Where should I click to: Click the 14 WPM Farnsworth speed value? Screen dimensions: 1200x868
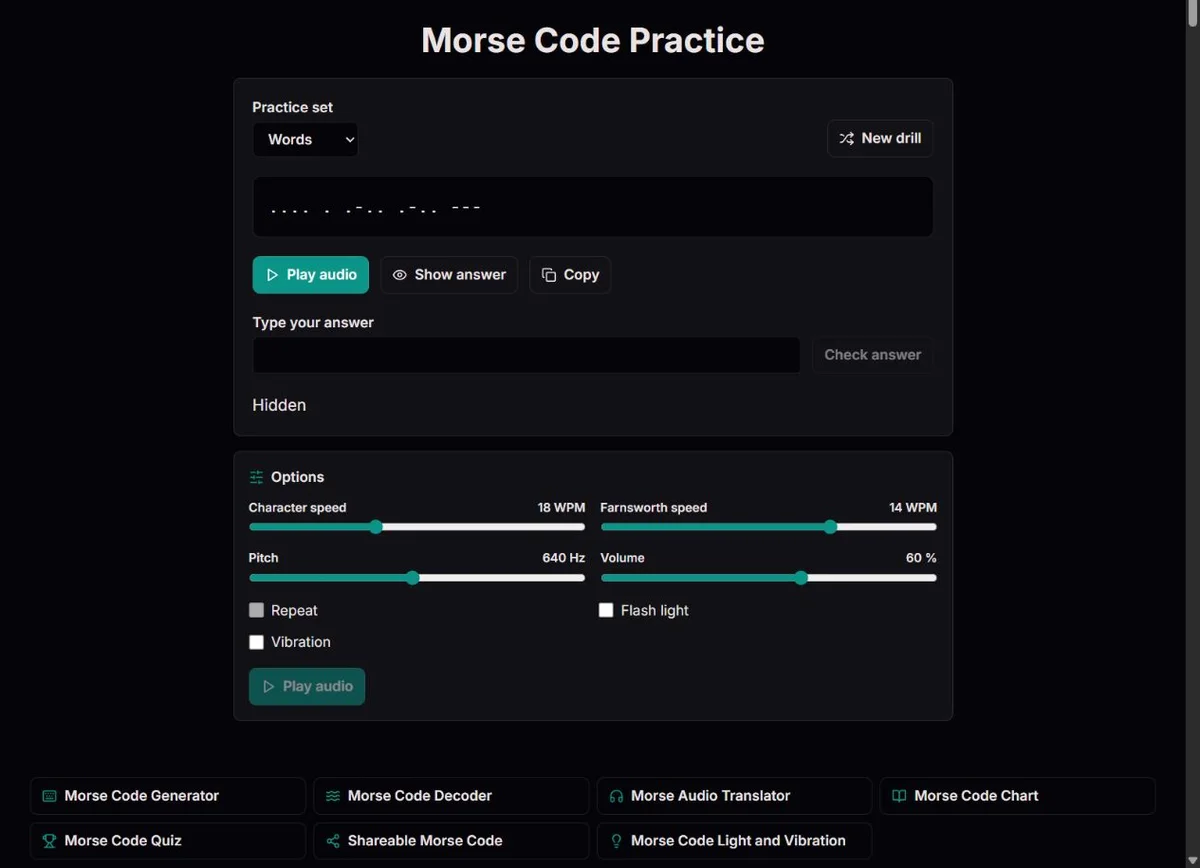pyautogui.click(x=913, y=508)
